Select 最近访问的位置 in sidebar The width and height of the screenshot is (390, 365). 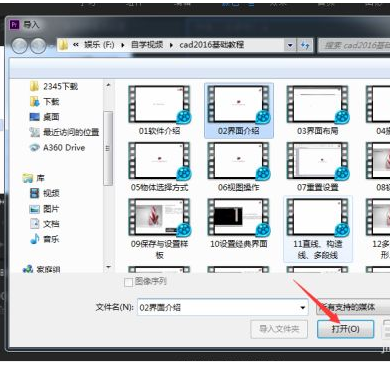64,132
